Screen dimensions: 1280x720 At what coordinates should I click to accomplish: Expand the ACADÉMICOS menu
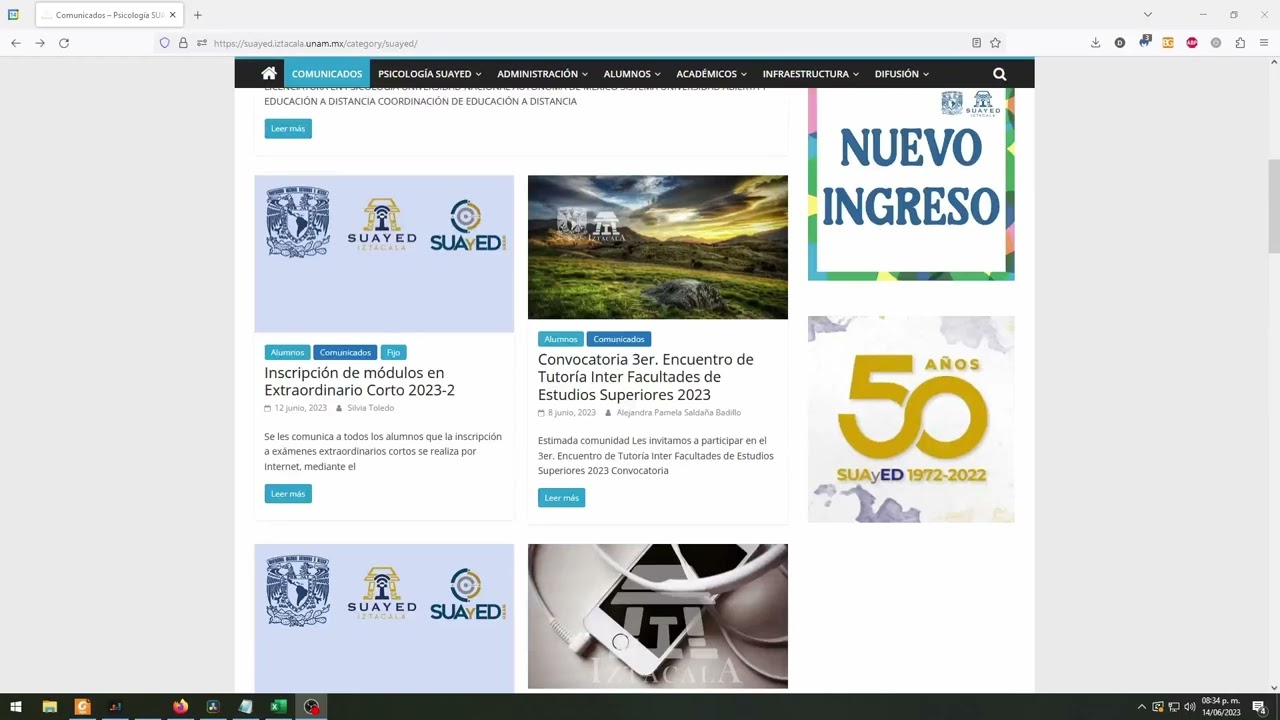pyautogui.click(x=711, y=74)
